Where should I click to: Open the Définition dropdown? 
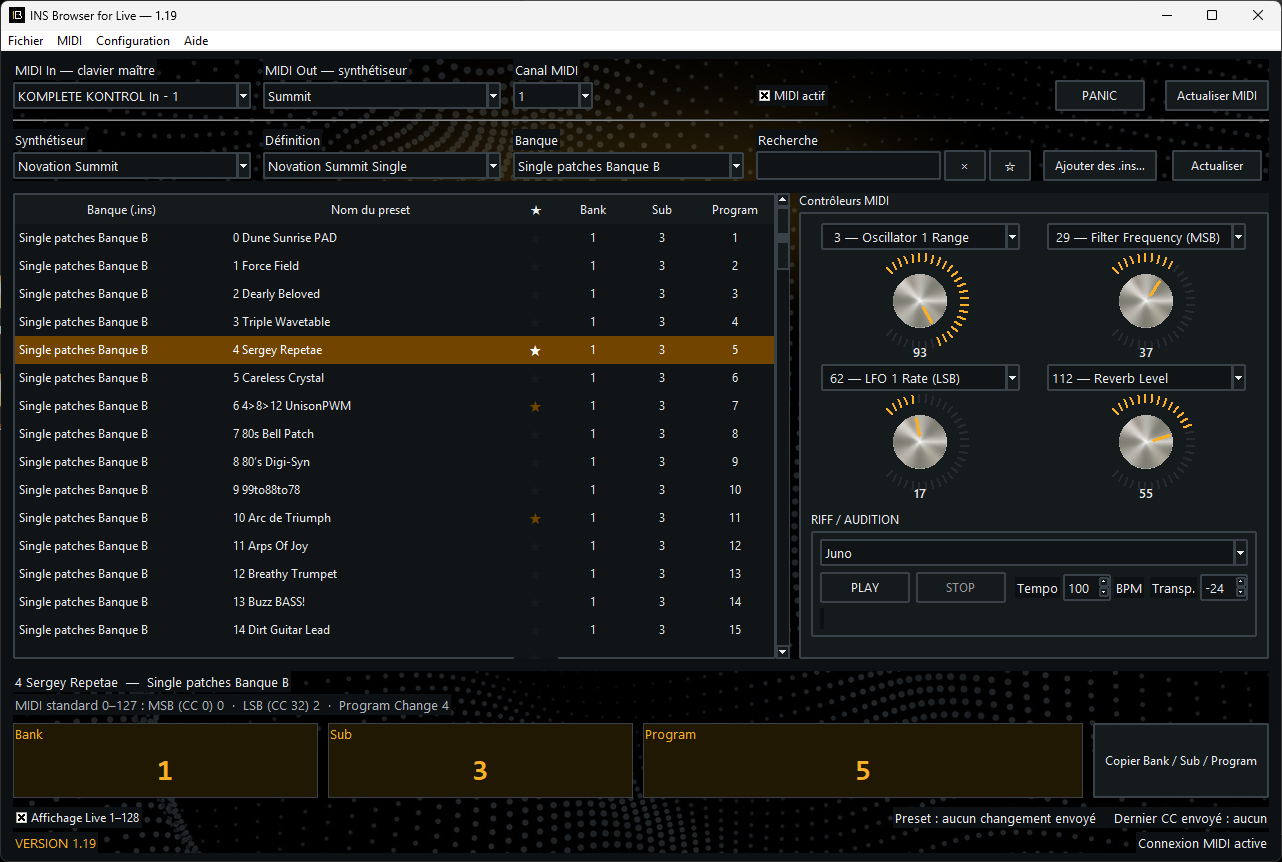382,166
